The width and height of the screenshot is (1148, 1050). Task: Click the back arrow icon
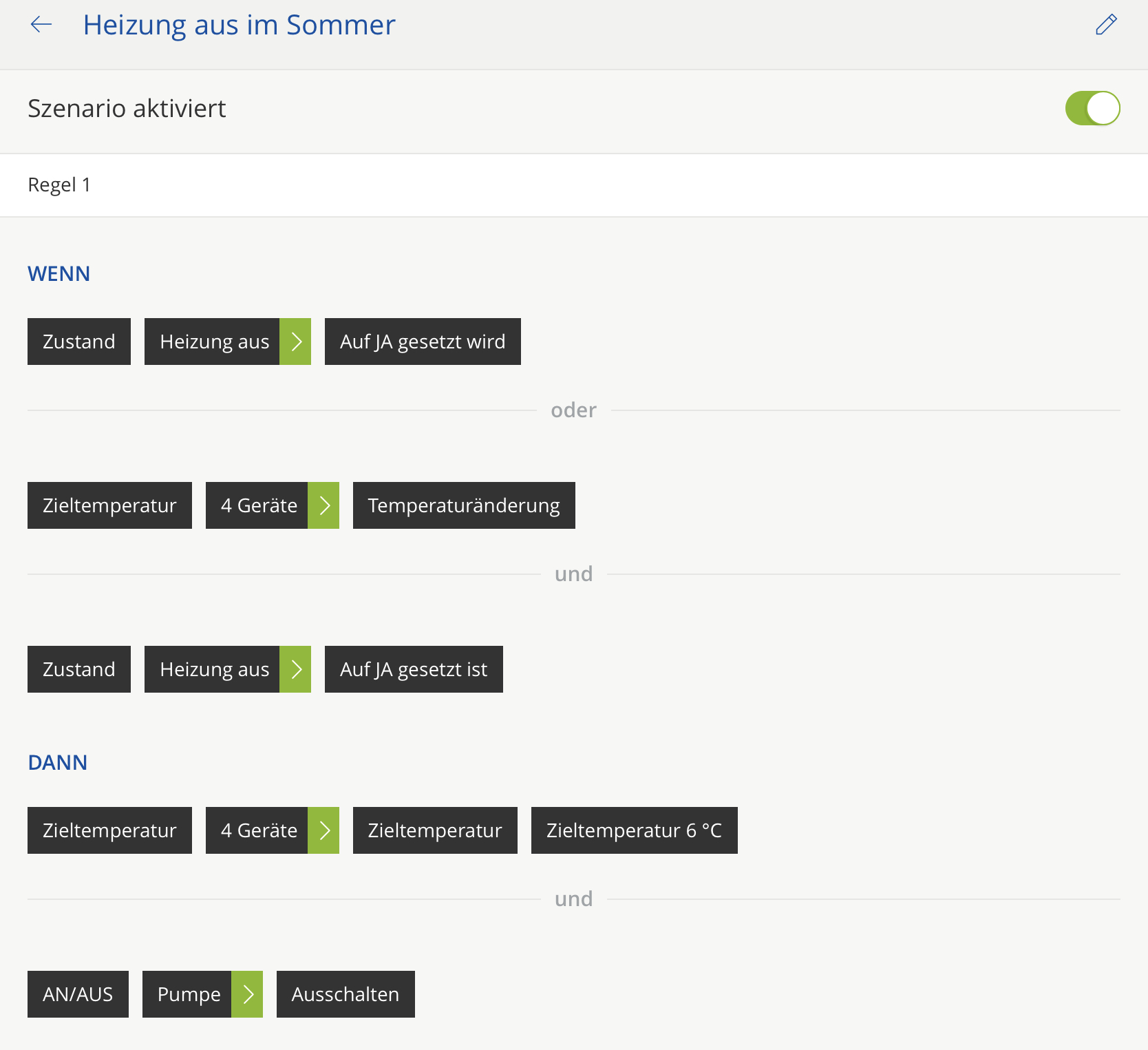41,25
